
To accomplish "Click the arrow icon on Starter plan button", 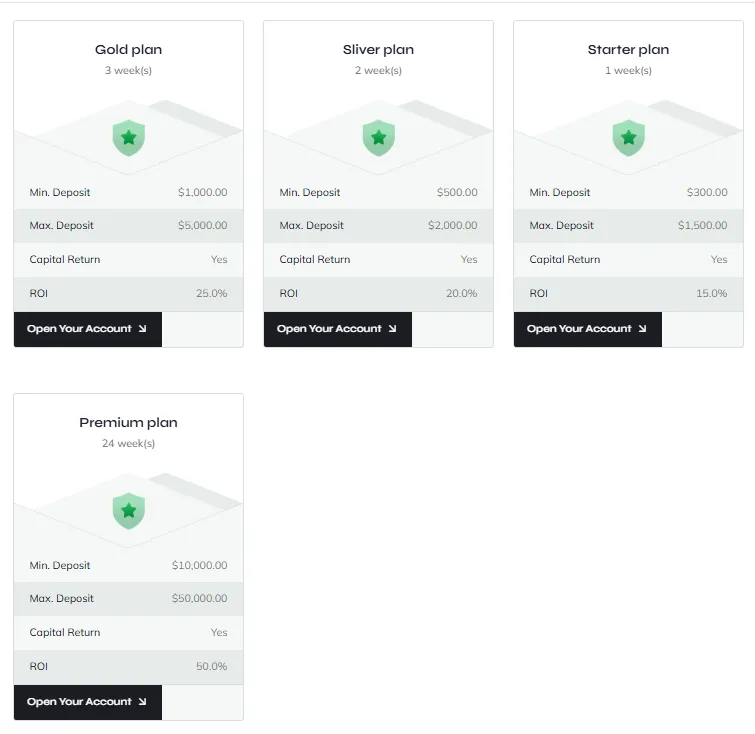I will (x=642, y=329).
